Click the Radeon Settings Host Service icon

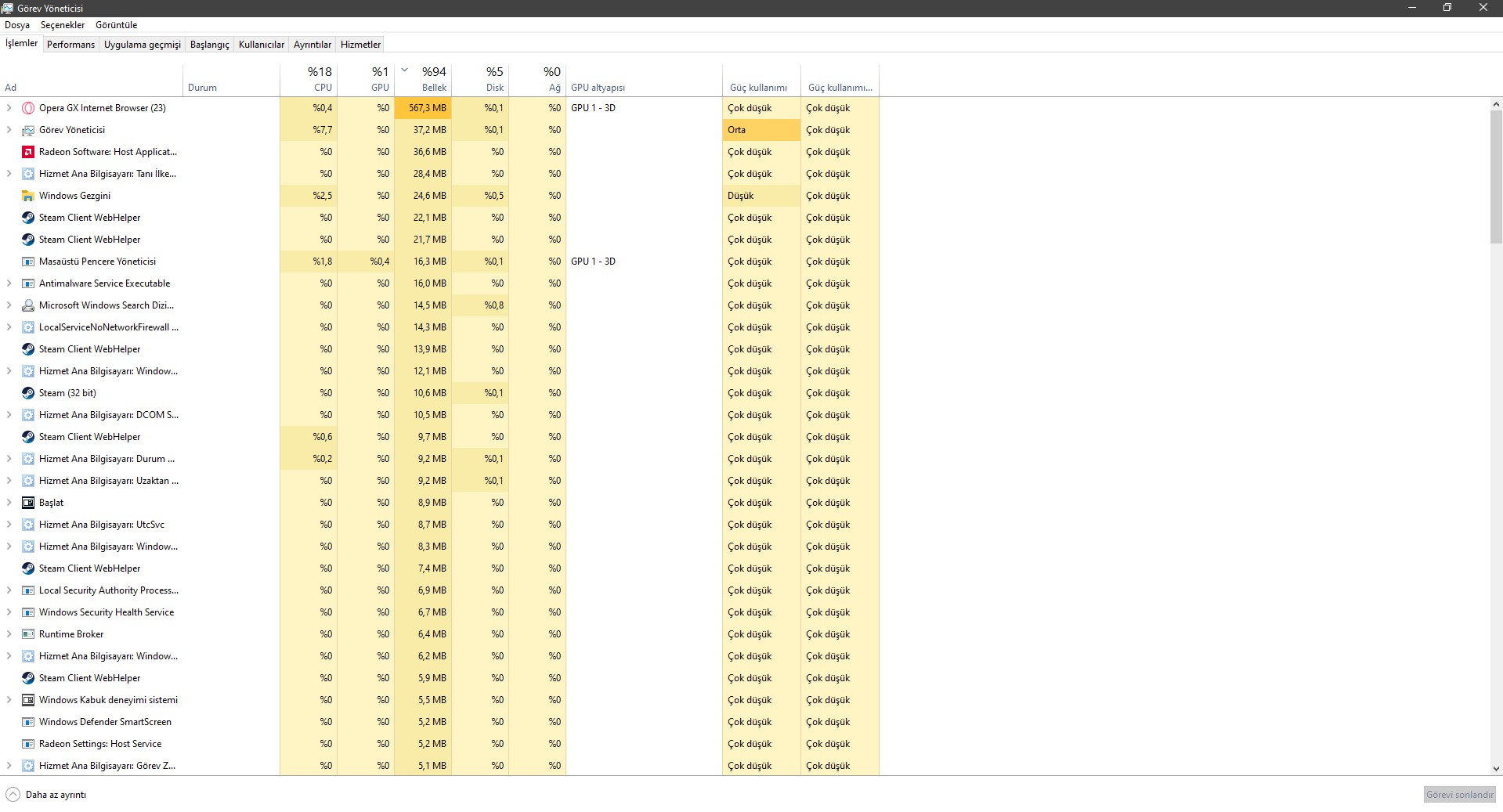pos(28,744)
